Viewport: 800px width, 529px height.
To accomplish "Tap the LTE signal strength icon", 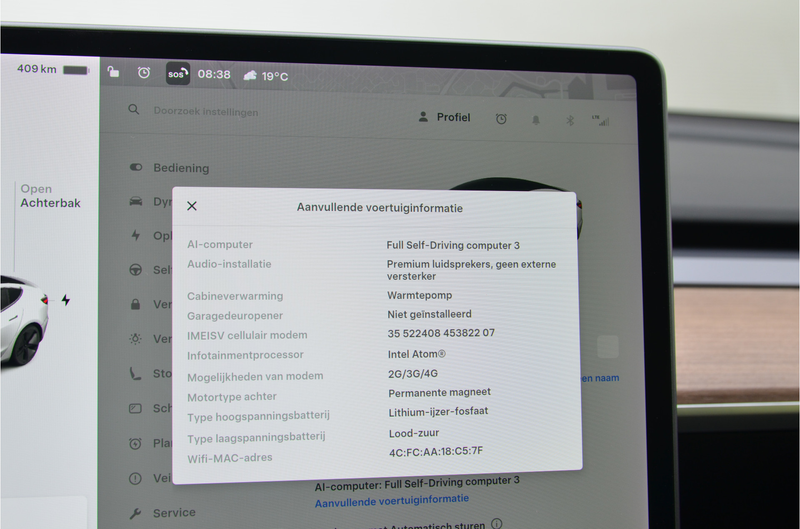I will (x=601, y=120).
